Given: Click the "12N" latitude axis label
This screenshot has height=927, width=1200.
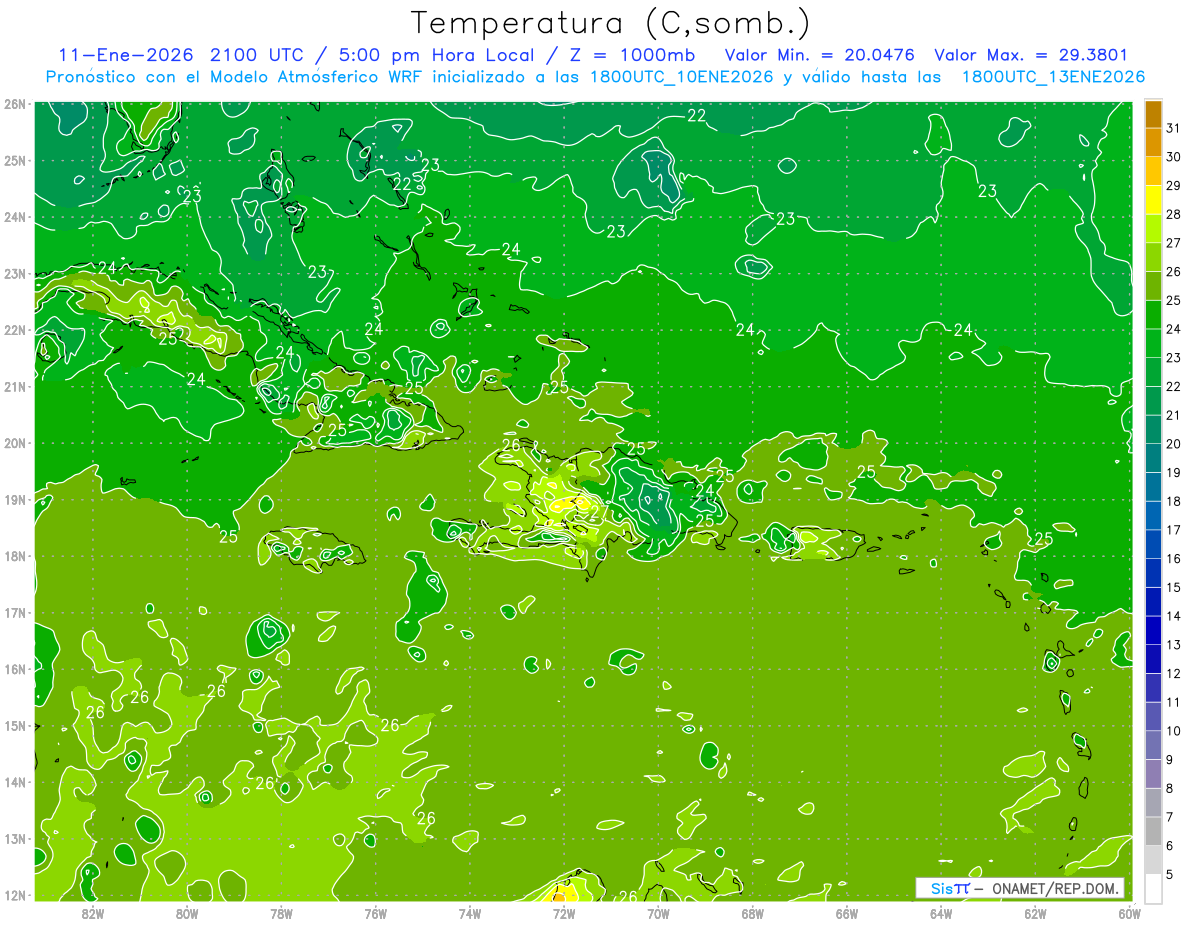Looking at the screenshot, I should (x=14, y=895).
